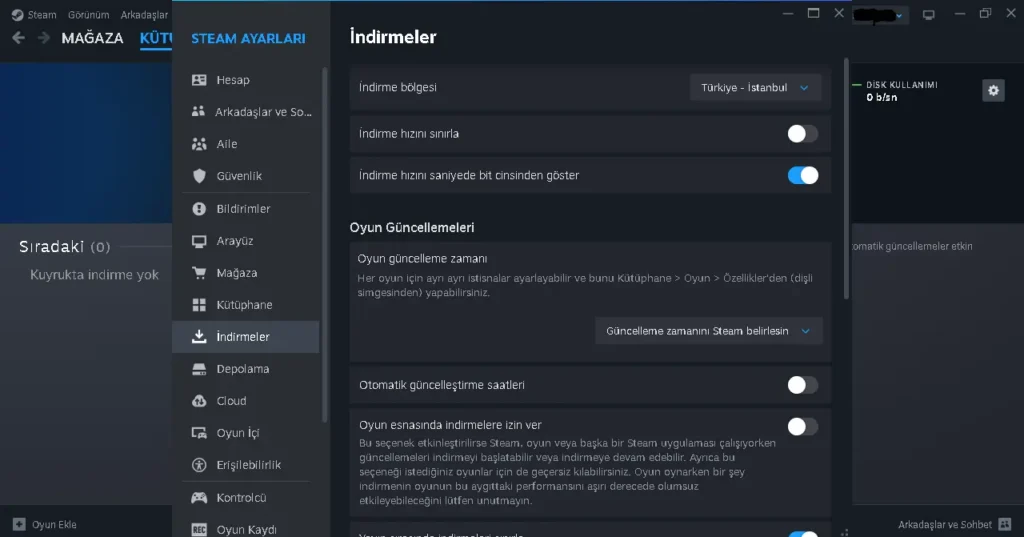Viewport: 1024px width, 537px height.
Task: Click the Arkadaşlar ve Sosyal people icon
Action: click(x=199, y=112)
